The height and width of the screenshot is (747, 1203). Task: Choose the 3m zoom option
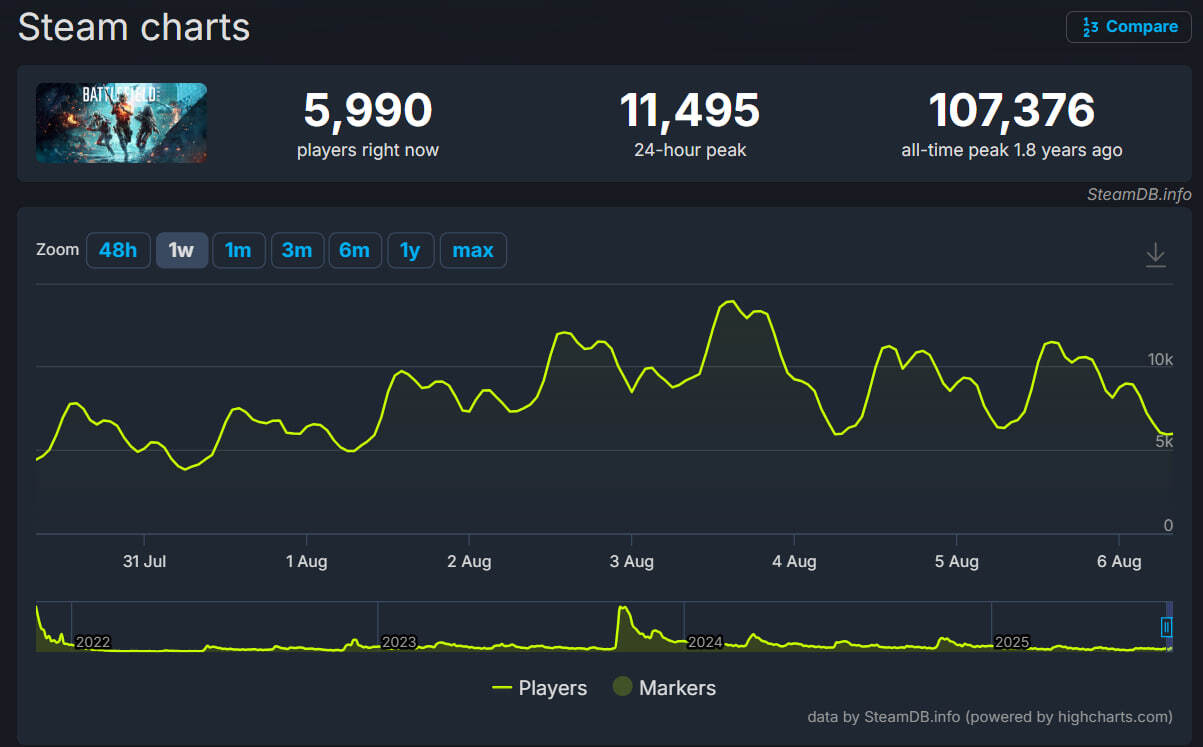[296, 250]
